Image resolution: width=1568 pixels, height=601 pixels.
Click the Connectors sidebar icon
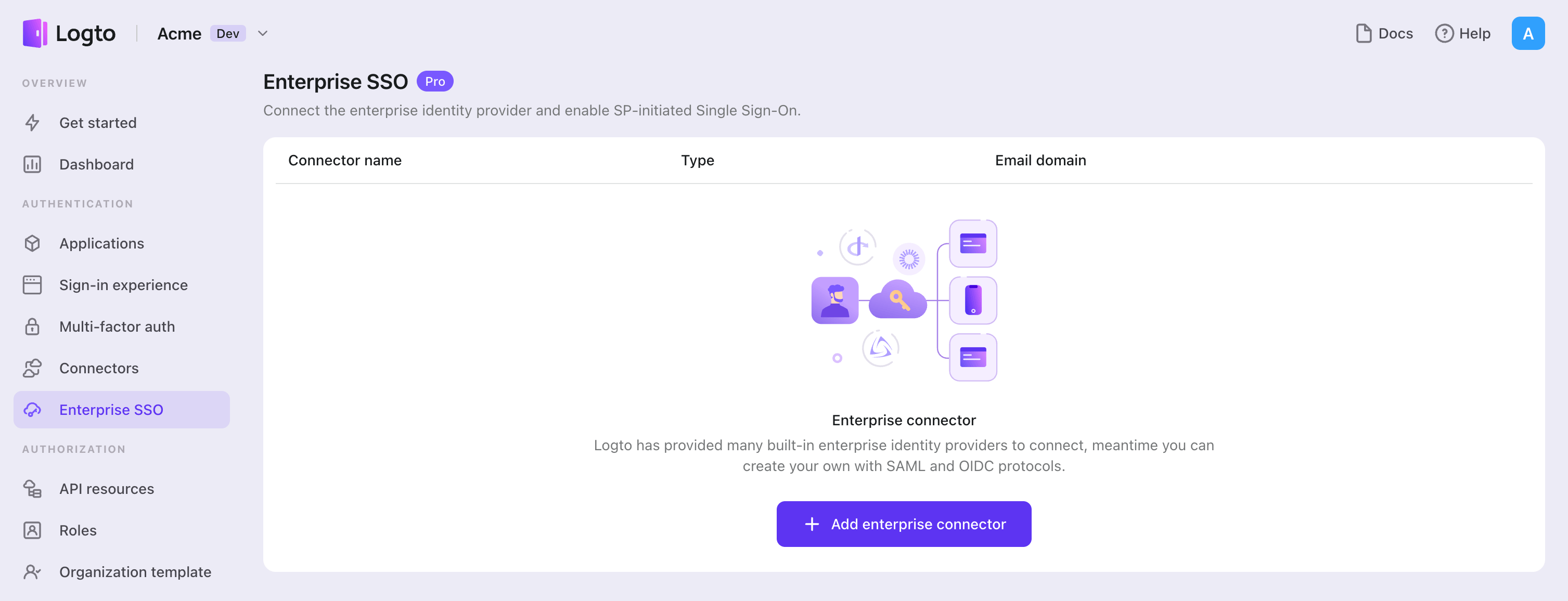(x=32, y=368)
